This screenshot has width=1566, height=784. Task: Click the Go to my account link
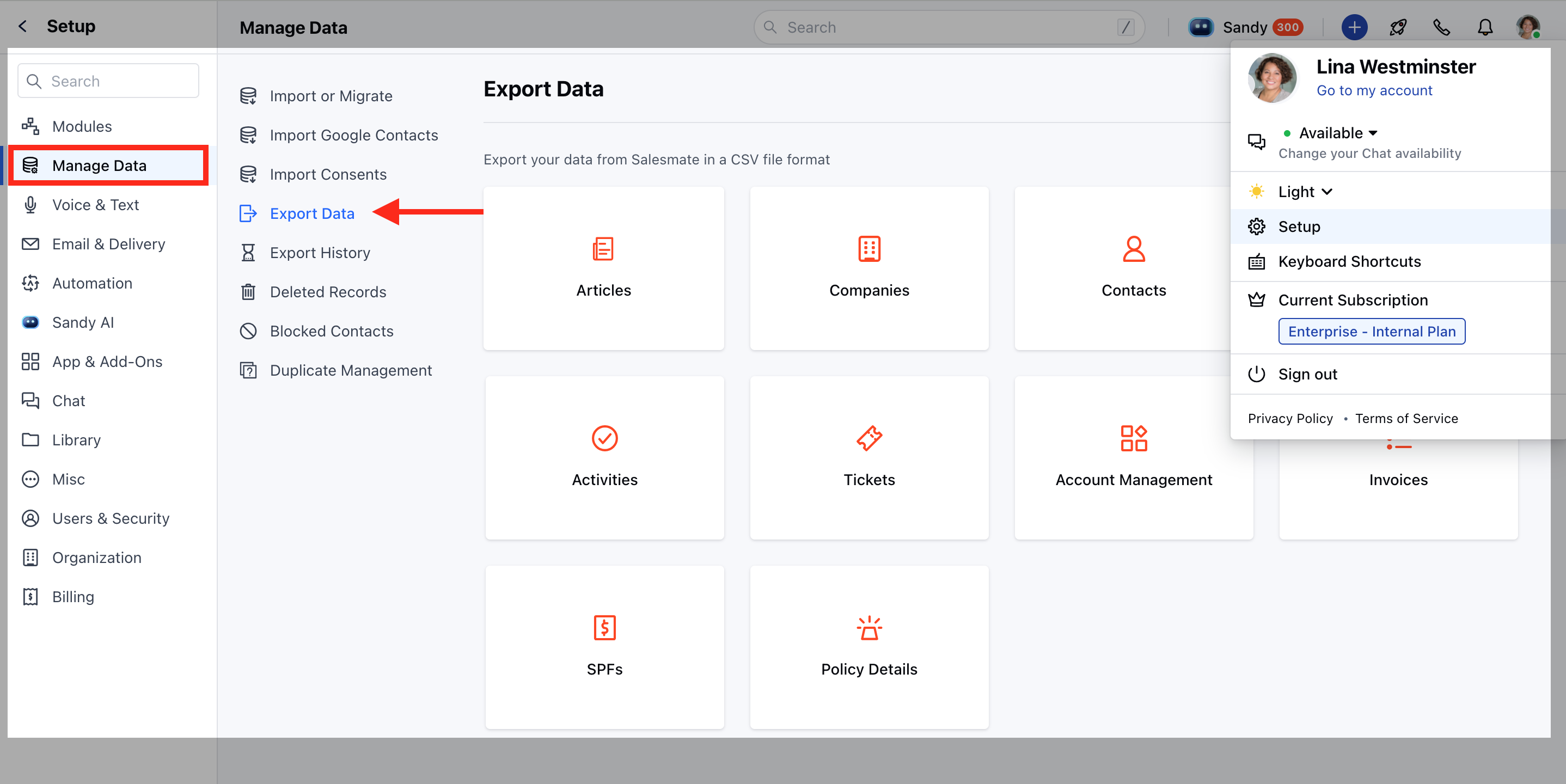pyautogui.click(x=1374, y=90)
